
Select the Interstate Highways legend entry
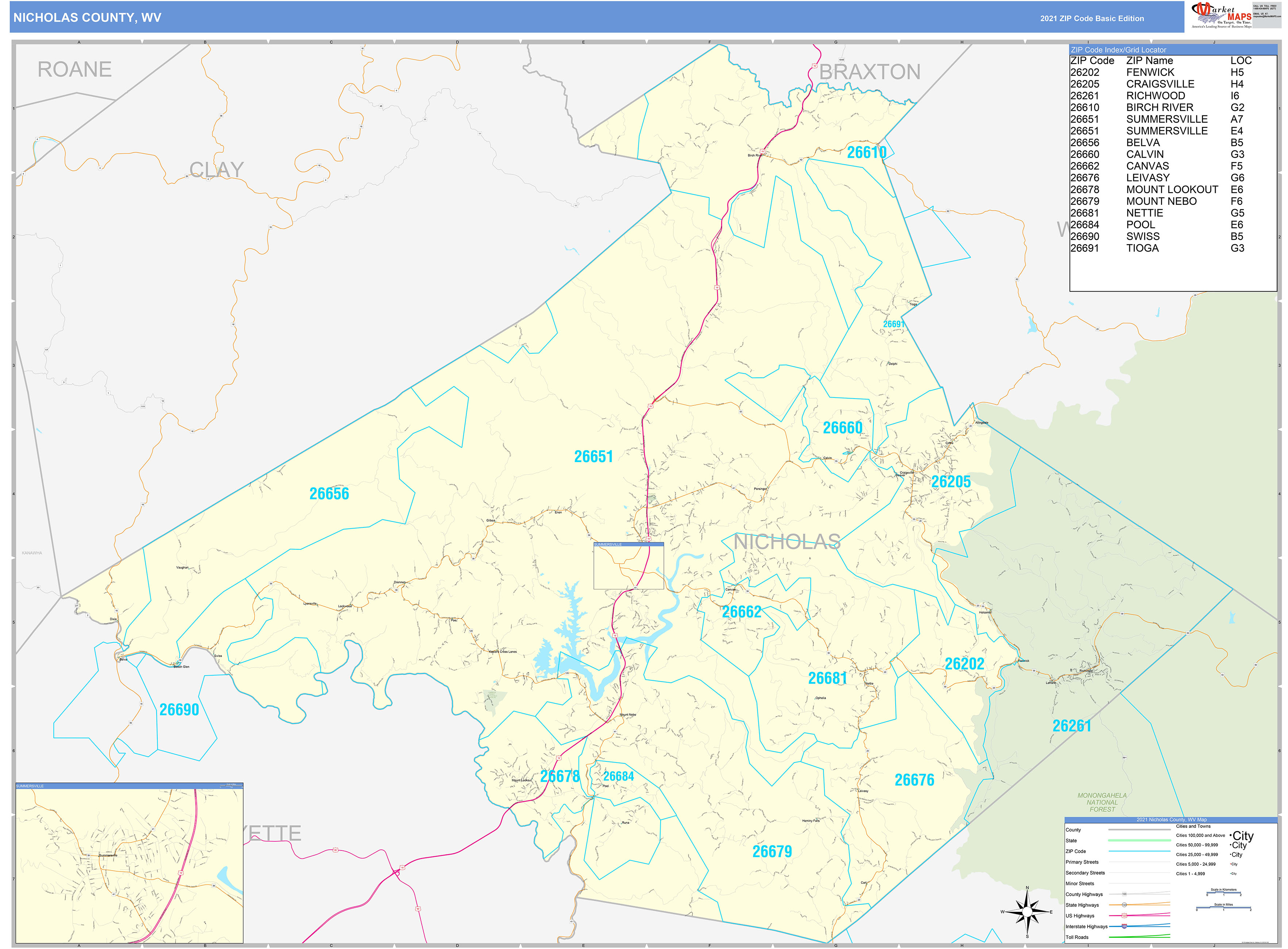coord(1118,926)
